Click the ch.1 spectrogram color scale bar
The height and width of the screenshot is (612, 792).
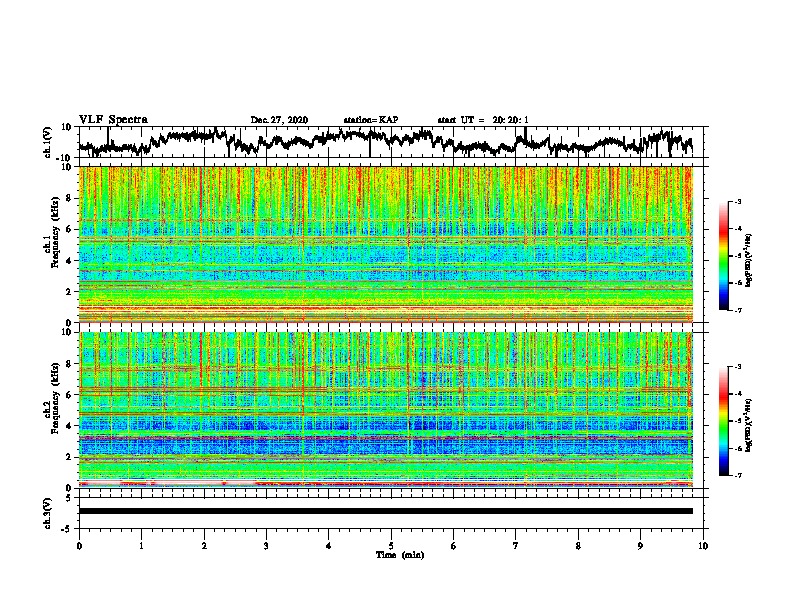click(x=723, y=256)
